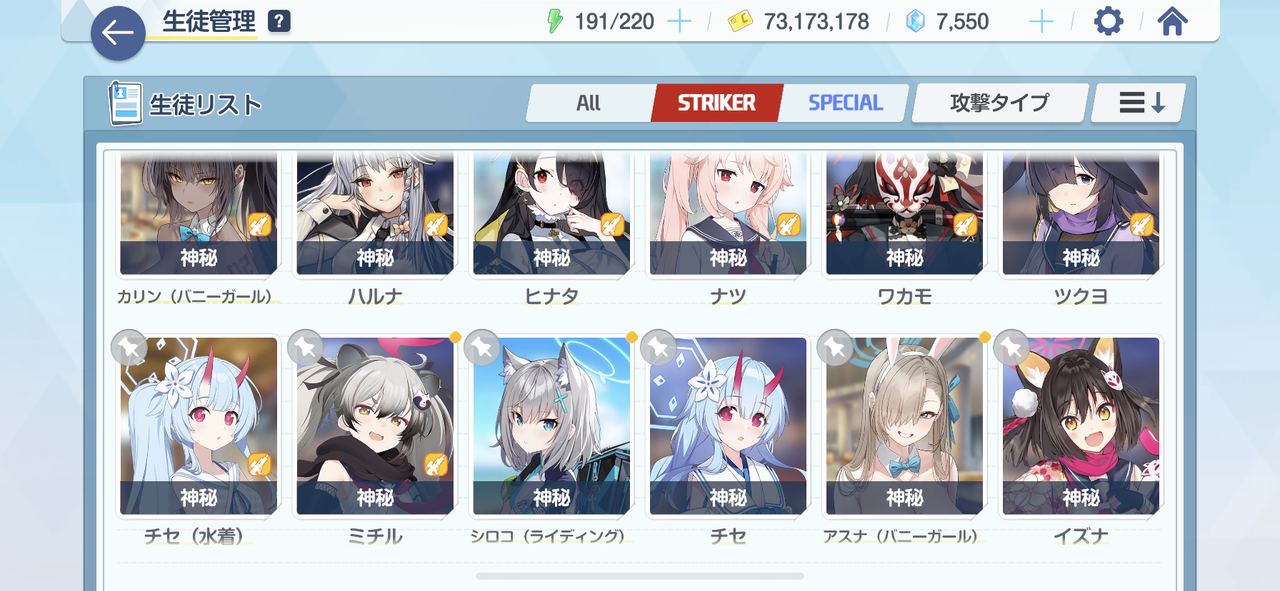
Task: Switch to the SPECIAL tab
Action: pos(845,103)
